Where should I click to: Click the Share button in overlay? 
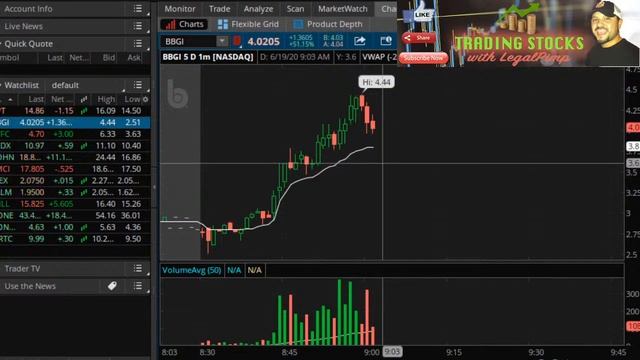[x=418, y=38]
